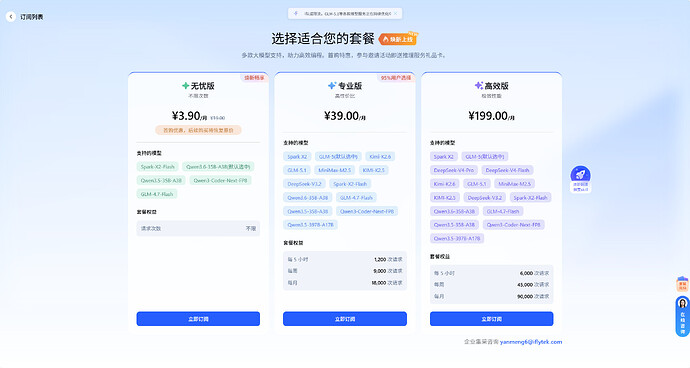Click the blue sparkle icon beside 专业版
The image size is (690, 368).
click(332, 85)
